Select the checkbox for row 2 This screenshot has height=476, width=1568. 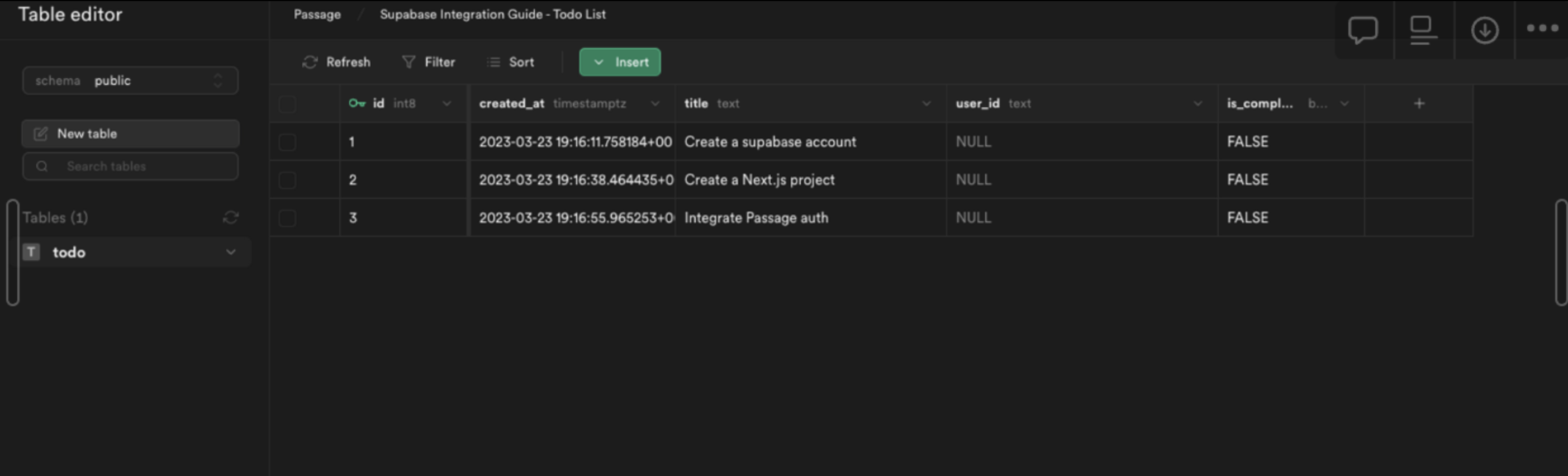pyautogui.click(x=287, y=180)
